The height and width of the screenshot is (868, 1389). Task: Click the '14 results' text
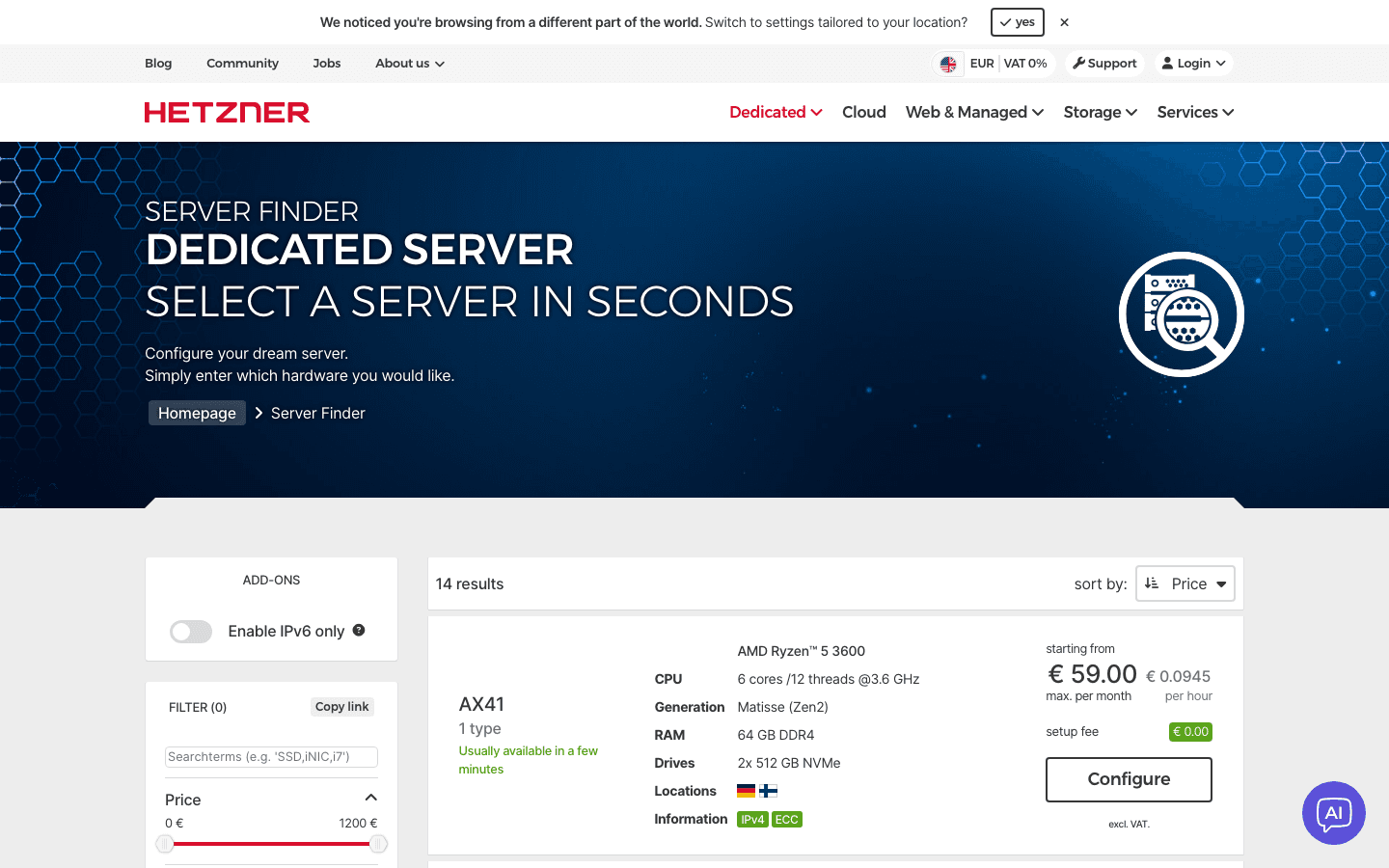(x=470, y=583)
